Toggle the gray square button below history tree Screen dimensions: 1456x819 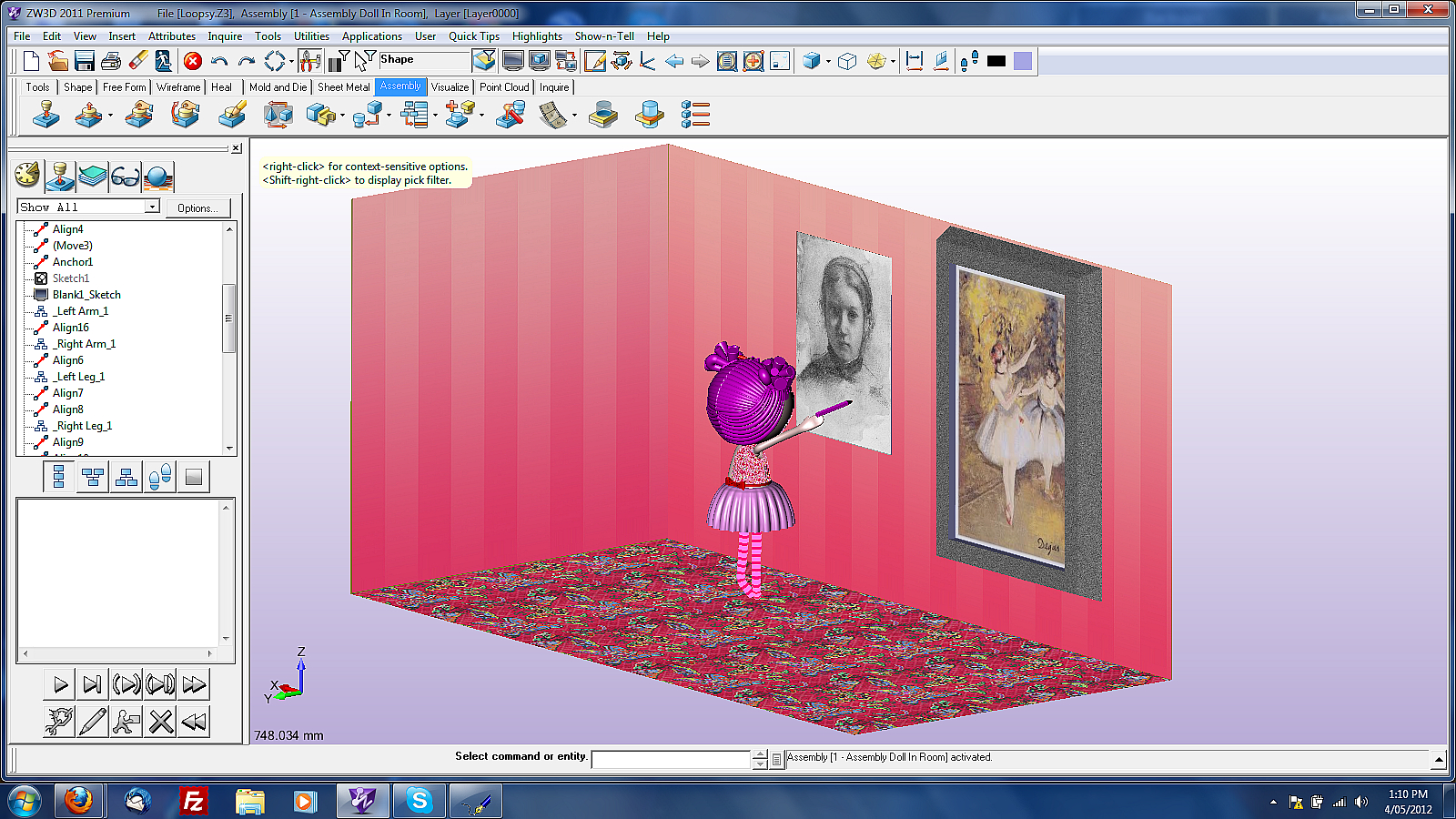pyautogui.click(x=194, y=477)
